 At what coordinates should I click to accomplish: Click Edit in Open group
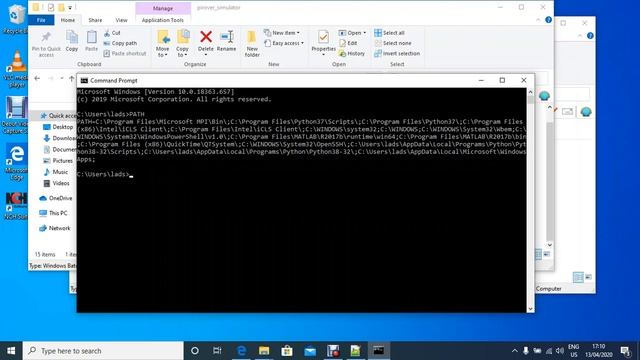click(x=348, y=43)
